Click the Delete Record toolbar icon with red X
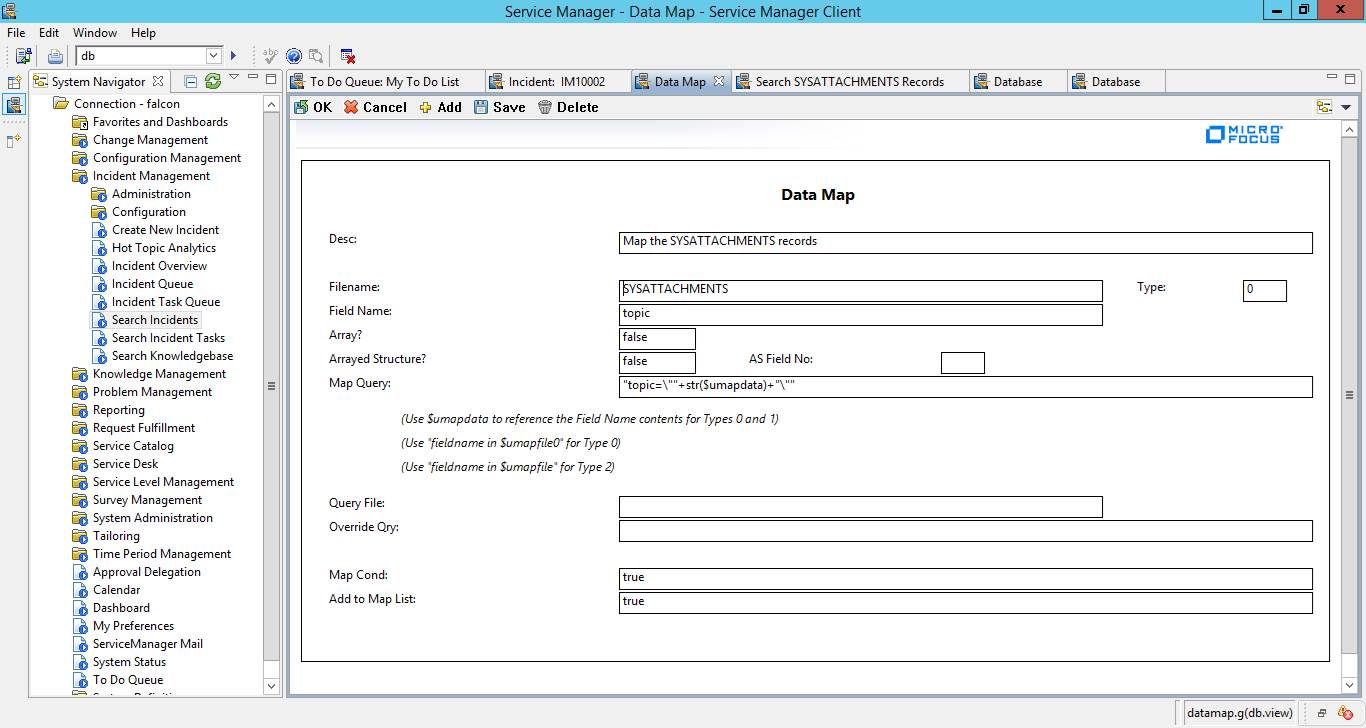Screen dimensions: 1366x728 click(x=346, y=56)
